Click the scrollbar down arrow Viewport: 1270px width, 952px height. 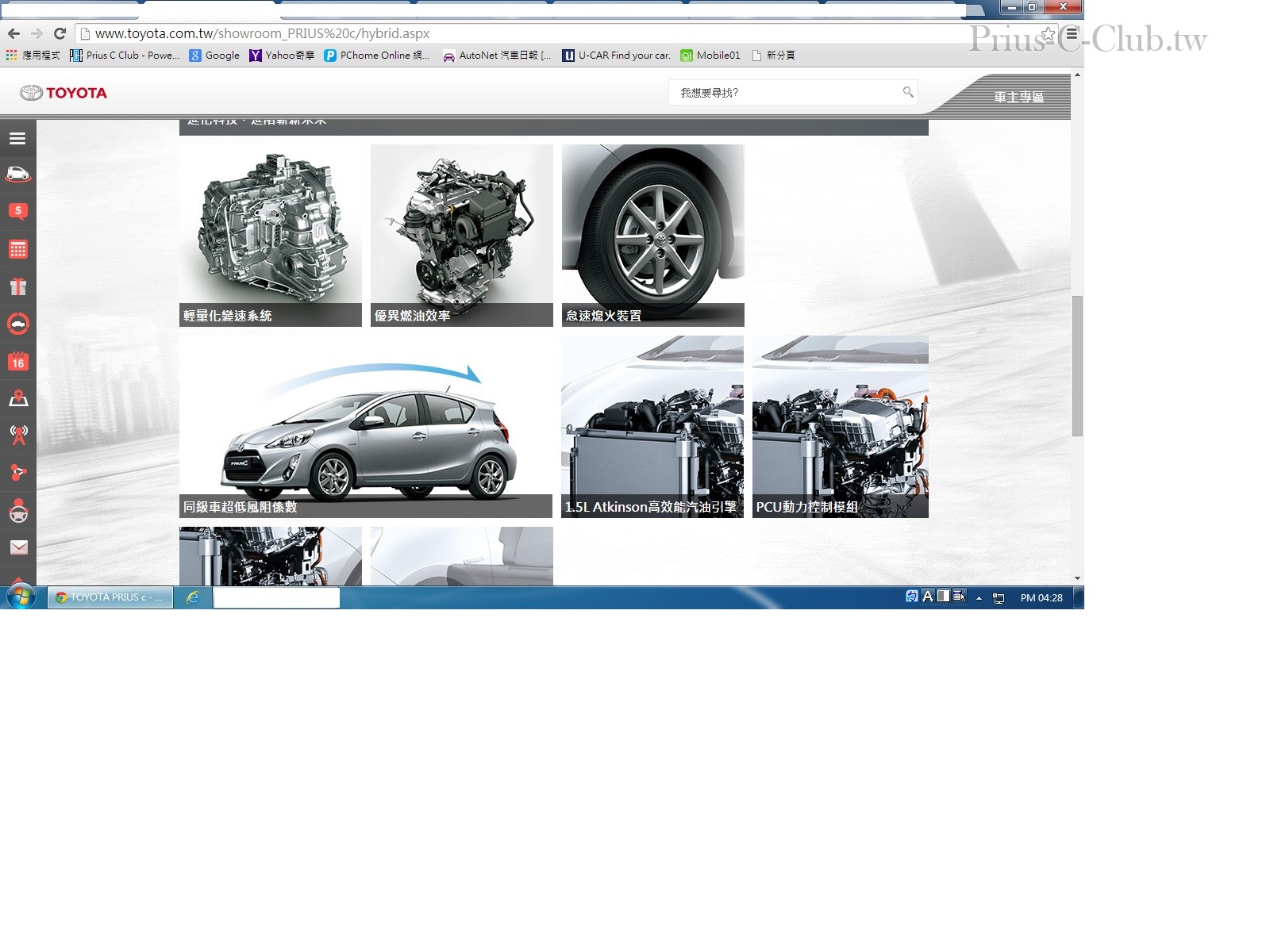pos(1077,578)
